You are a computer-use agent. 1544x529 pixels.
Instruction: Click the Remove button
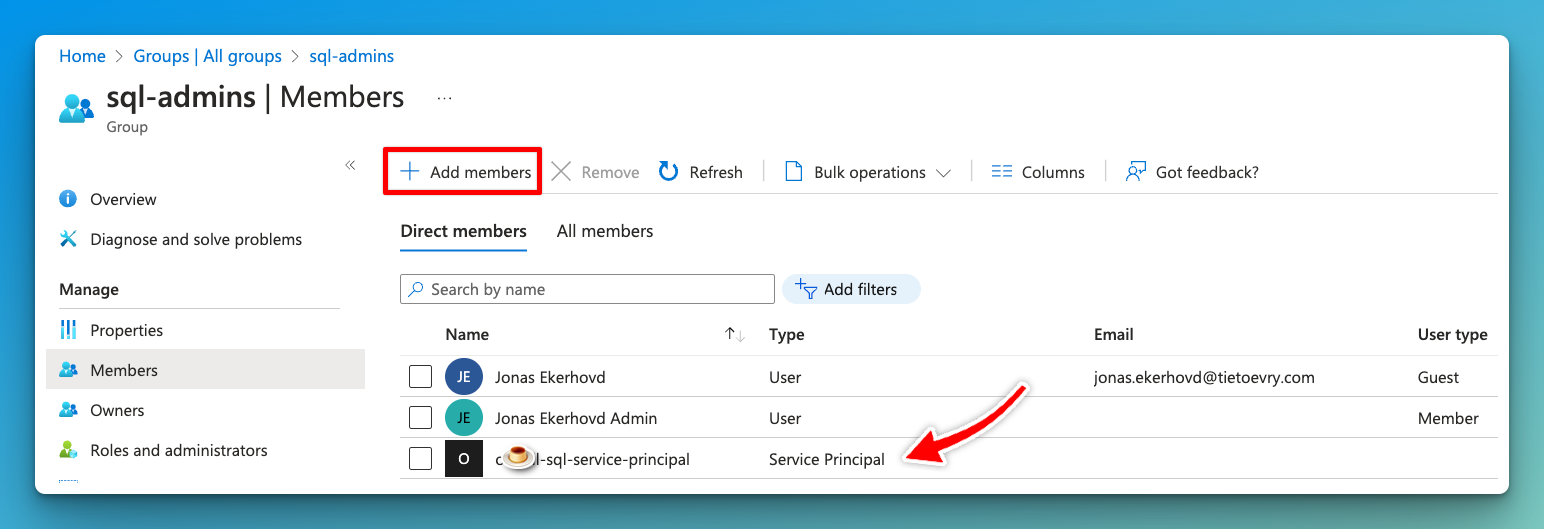click(x=595, y=172)
